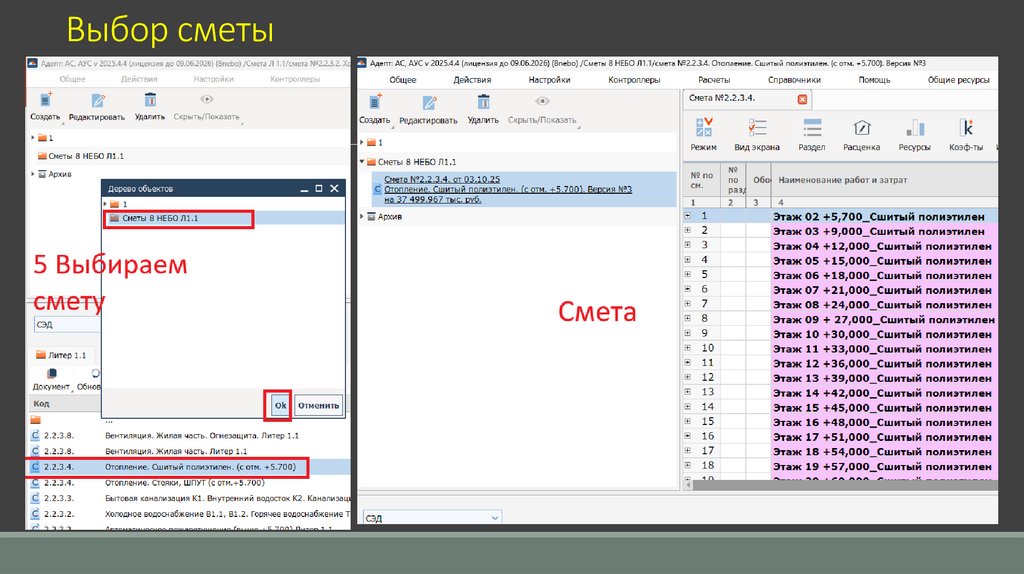1024x574 pixels.
Task: Select row Этаж 09 + 27,000_Сшитый полиэтилен
Action: [884, 319]
